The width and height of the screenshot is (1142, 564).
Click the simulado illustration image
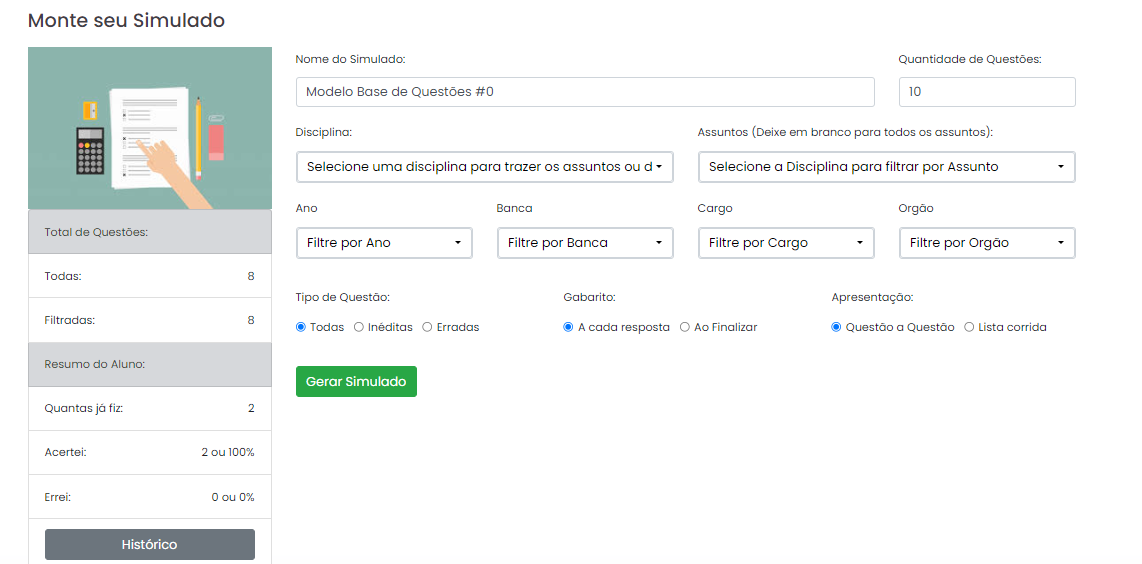pyautogui.click(x=150, y=128)
